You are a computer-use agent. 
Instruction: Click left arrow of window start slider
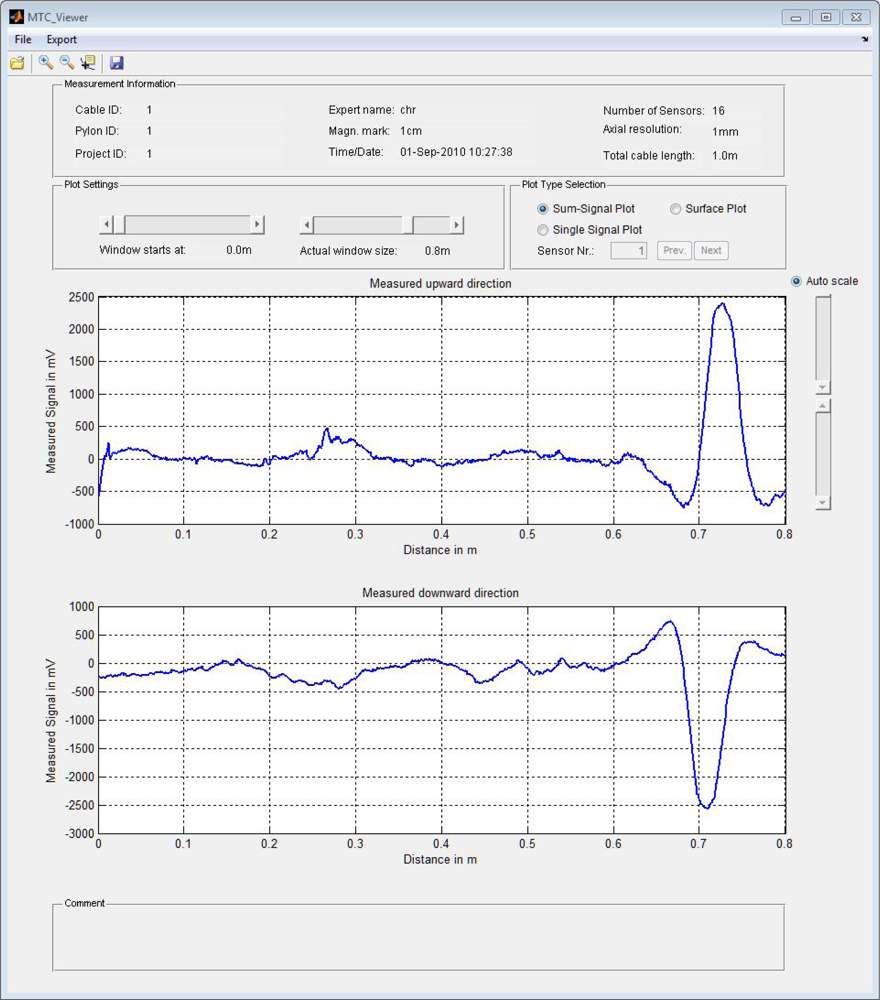(x=107, y=225)
